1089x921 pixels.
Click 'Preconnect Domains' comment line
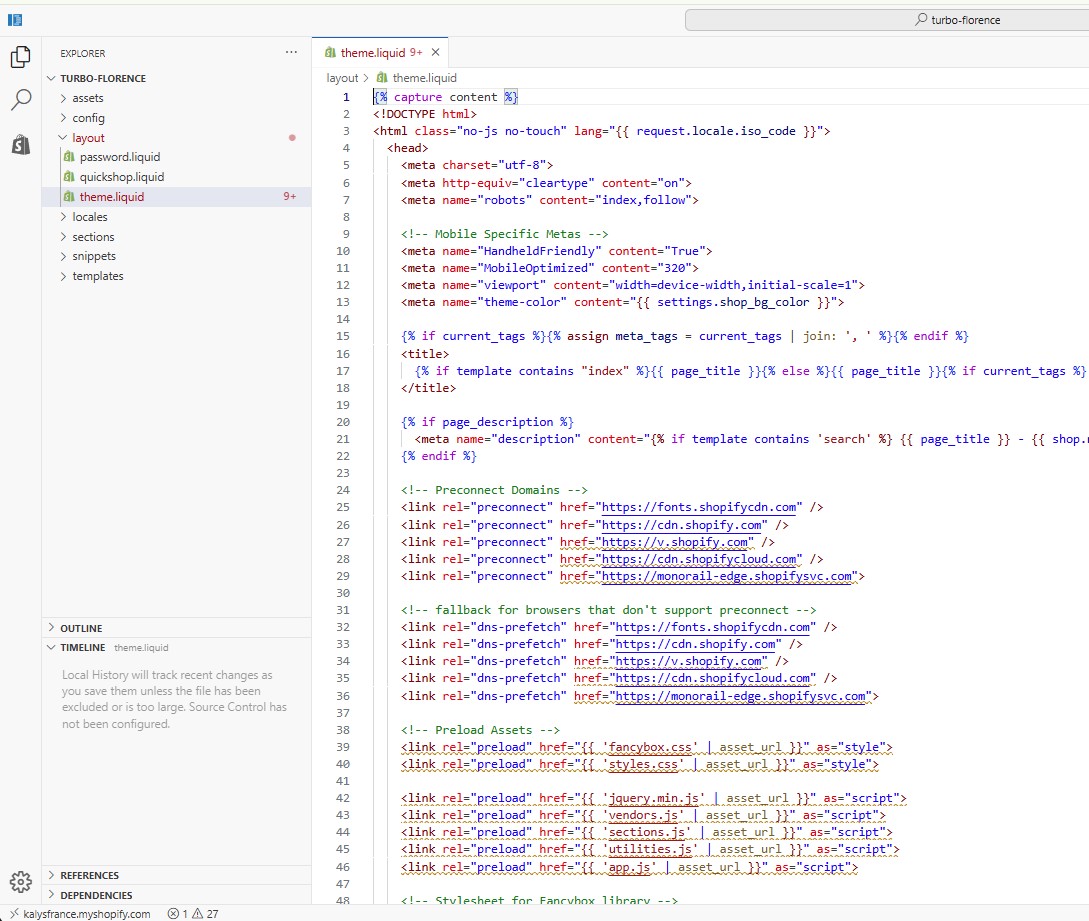point(494,490)
